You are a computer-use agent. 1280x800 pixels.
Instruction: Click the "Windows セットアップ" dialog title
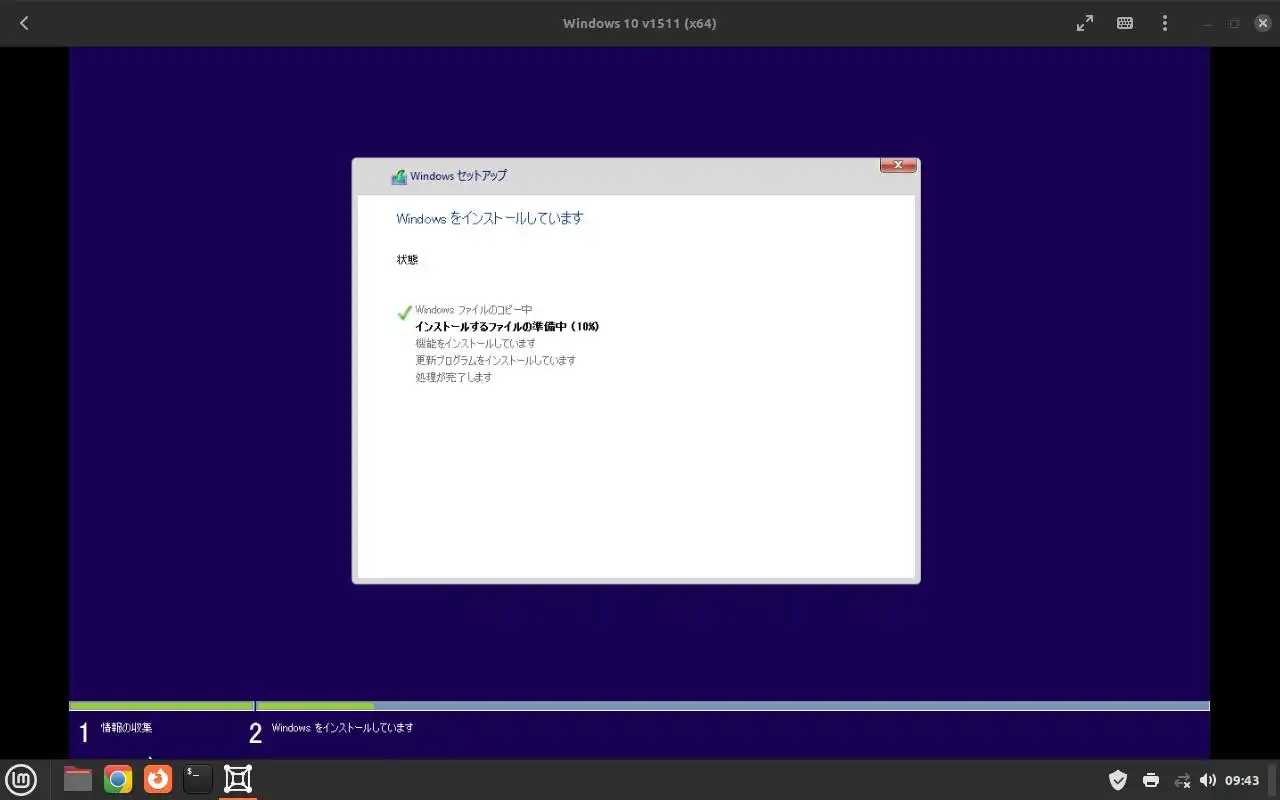pos(458,176)
